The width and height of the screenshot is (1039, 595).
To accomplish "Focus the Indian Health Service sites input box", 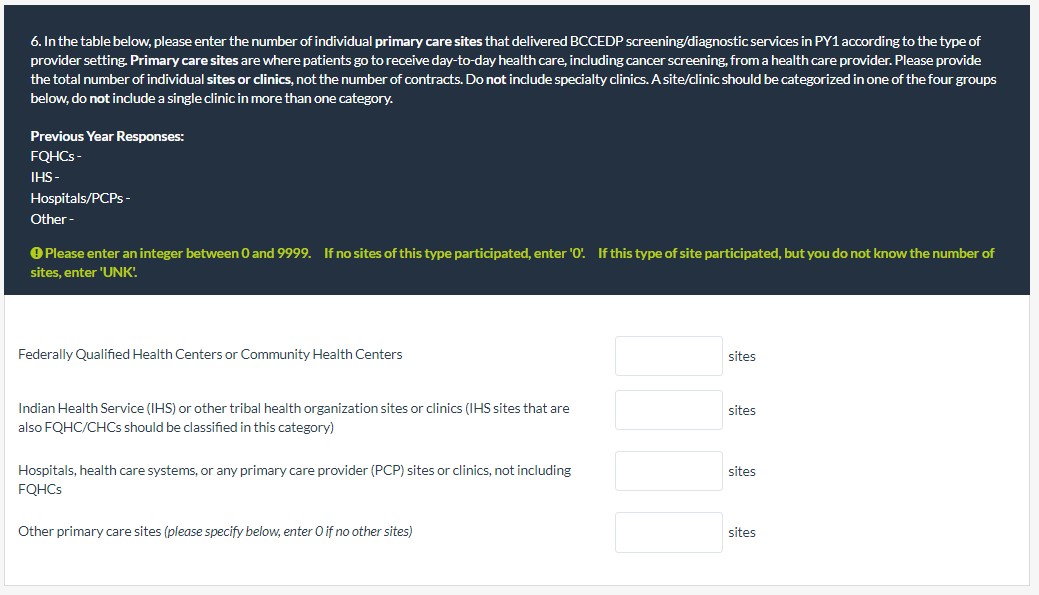I will click(668, 410).
